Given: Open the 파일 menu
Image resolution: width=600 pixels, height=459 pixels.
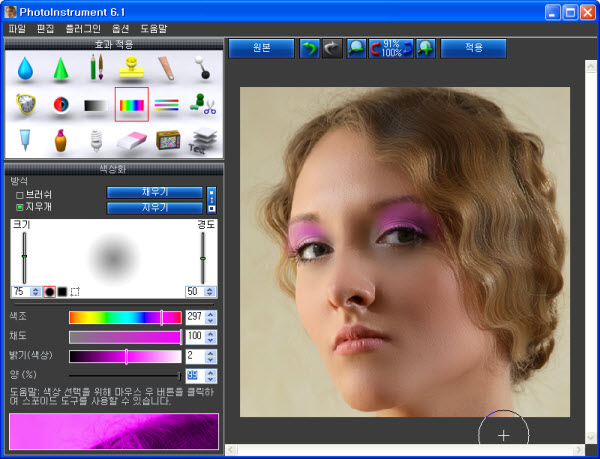Looking at the screenshot, I should [17, 29].
